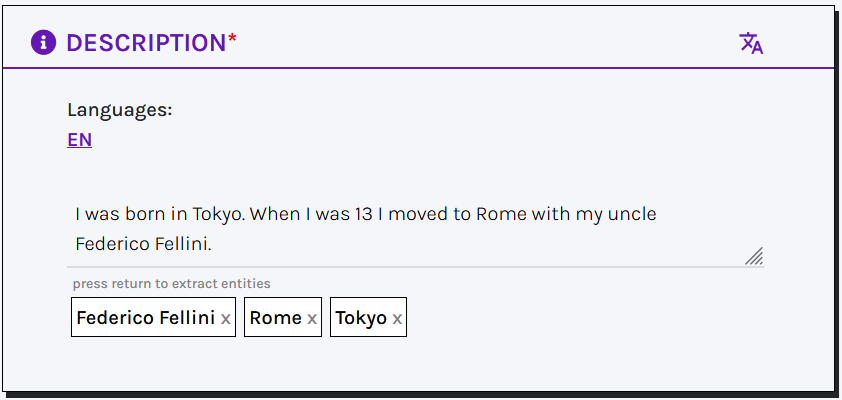The height and width of the screenshot is (400, 842).
Task: Remove the Tokyo entity tag
Action: tap(397, 318)
